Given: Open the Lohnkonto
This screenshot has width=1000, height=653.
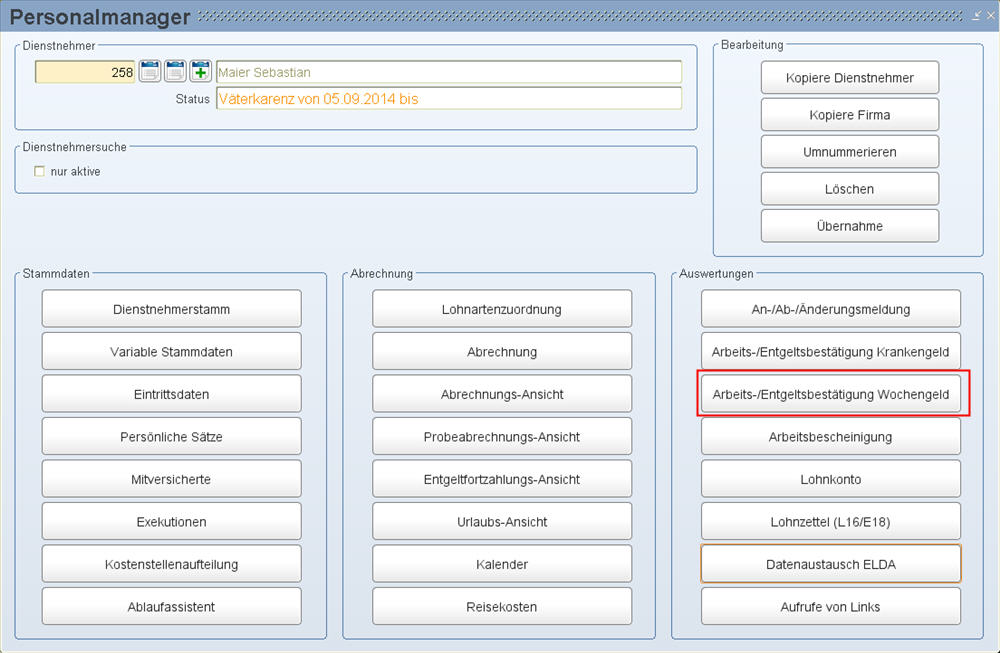Looking at the screenshot, I should pyautogui.click(x=831, y=479).
